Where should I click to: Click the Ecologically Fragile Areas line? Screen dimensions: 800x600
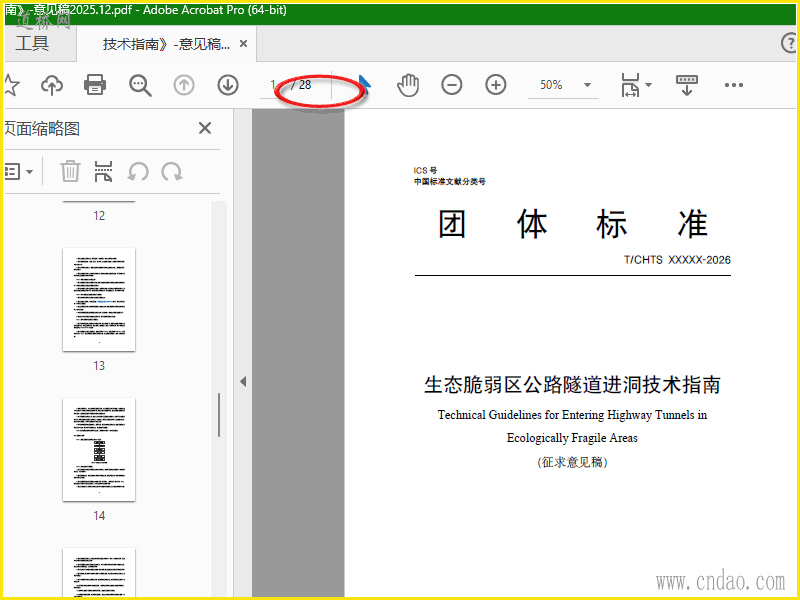[x=572, y=438]
